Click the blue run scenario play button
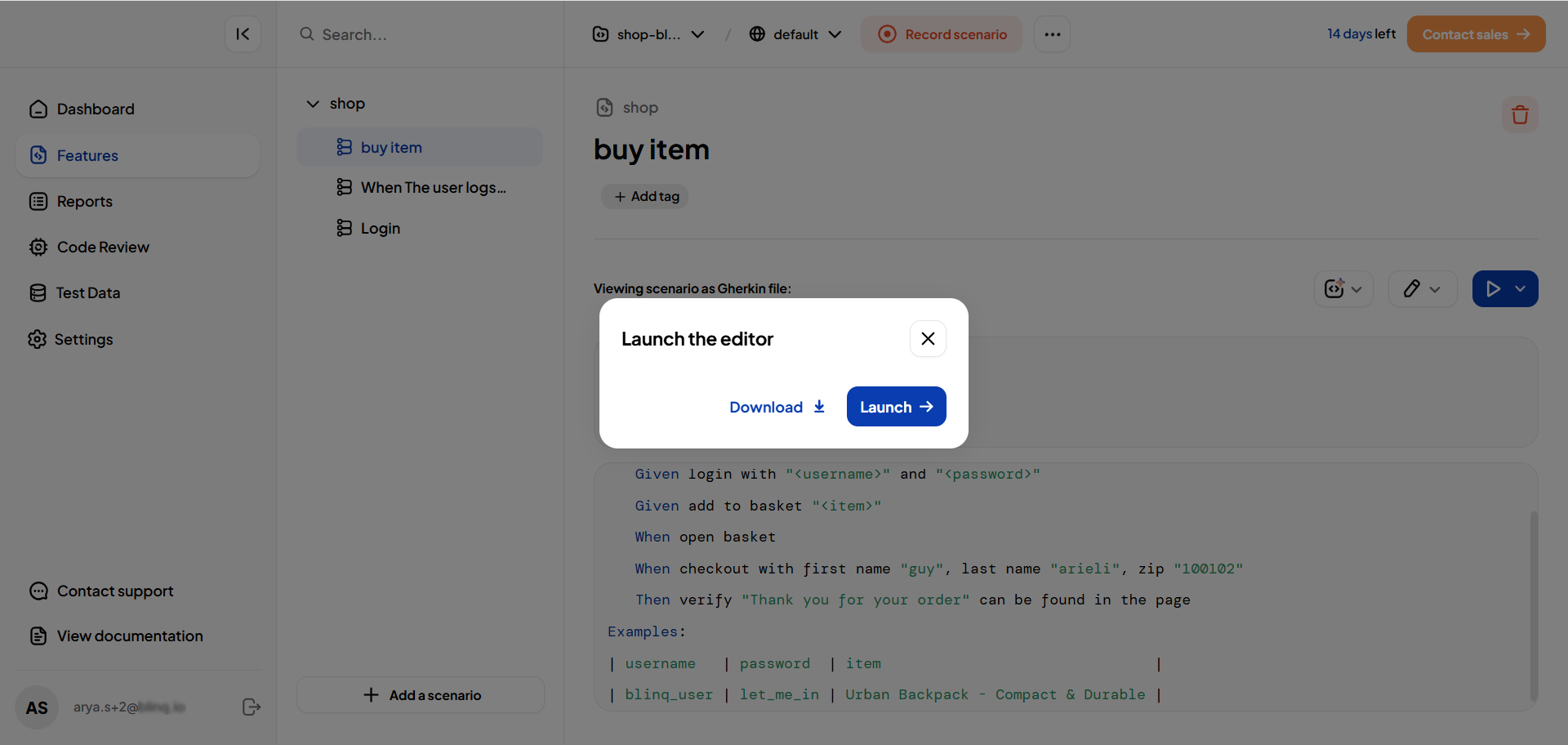The image size is (1568, 745). click(x=1493, y=289)
